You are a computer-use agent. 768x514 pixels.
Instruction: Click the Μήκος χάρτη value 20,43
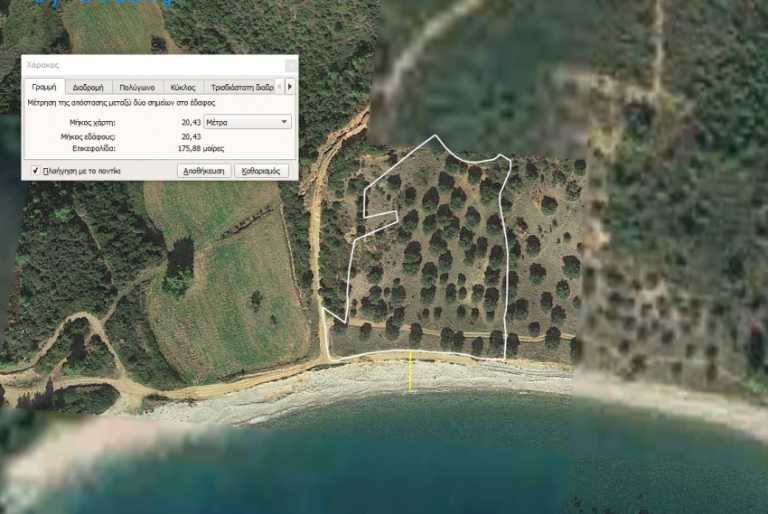click(x=191, y=122)
